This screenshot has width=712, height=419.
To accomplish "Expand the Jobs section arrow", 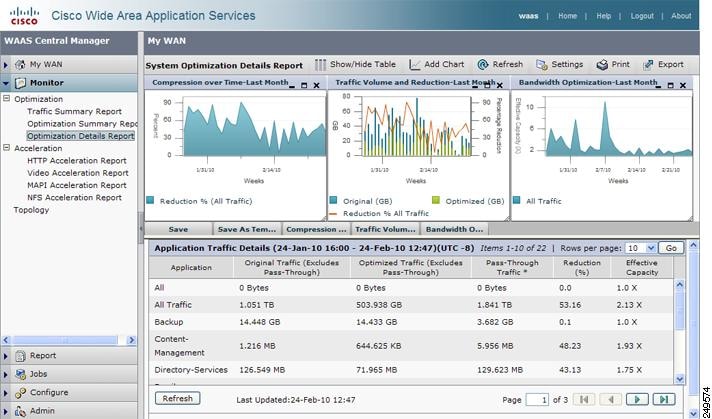I will tap(5, 375).
